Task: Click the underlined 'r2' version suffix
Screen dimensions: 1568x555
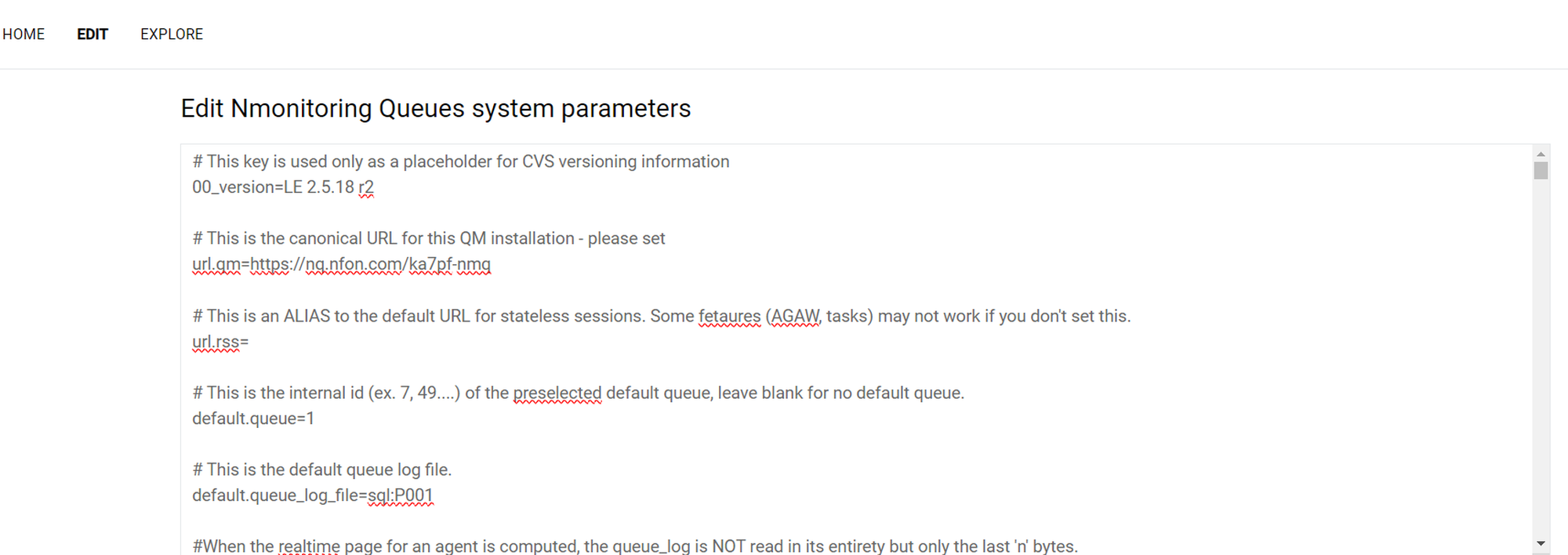Action: (x=366, y=187)
